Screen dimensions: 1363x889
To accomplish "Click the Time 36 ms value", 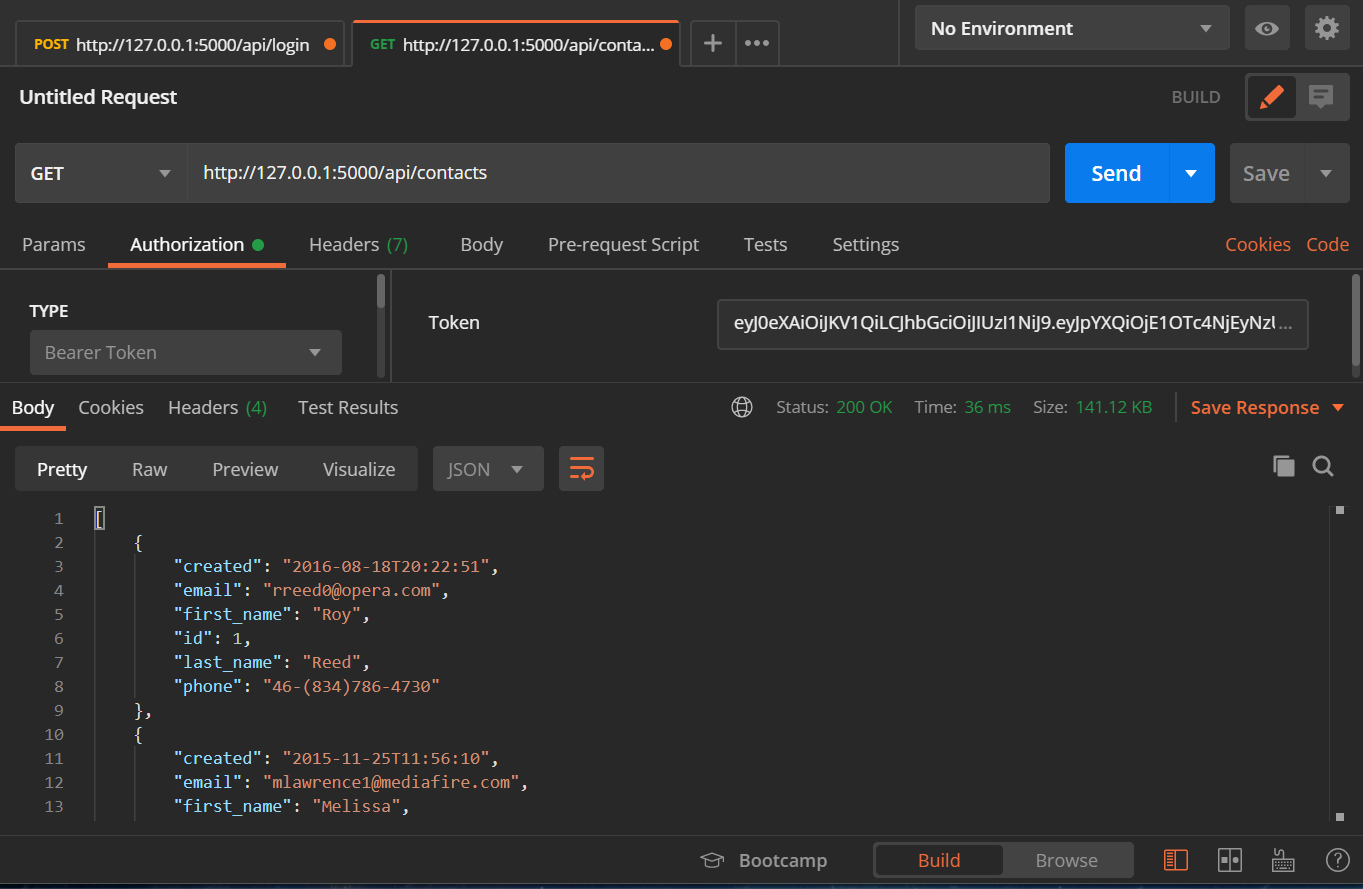I will 987,407.
